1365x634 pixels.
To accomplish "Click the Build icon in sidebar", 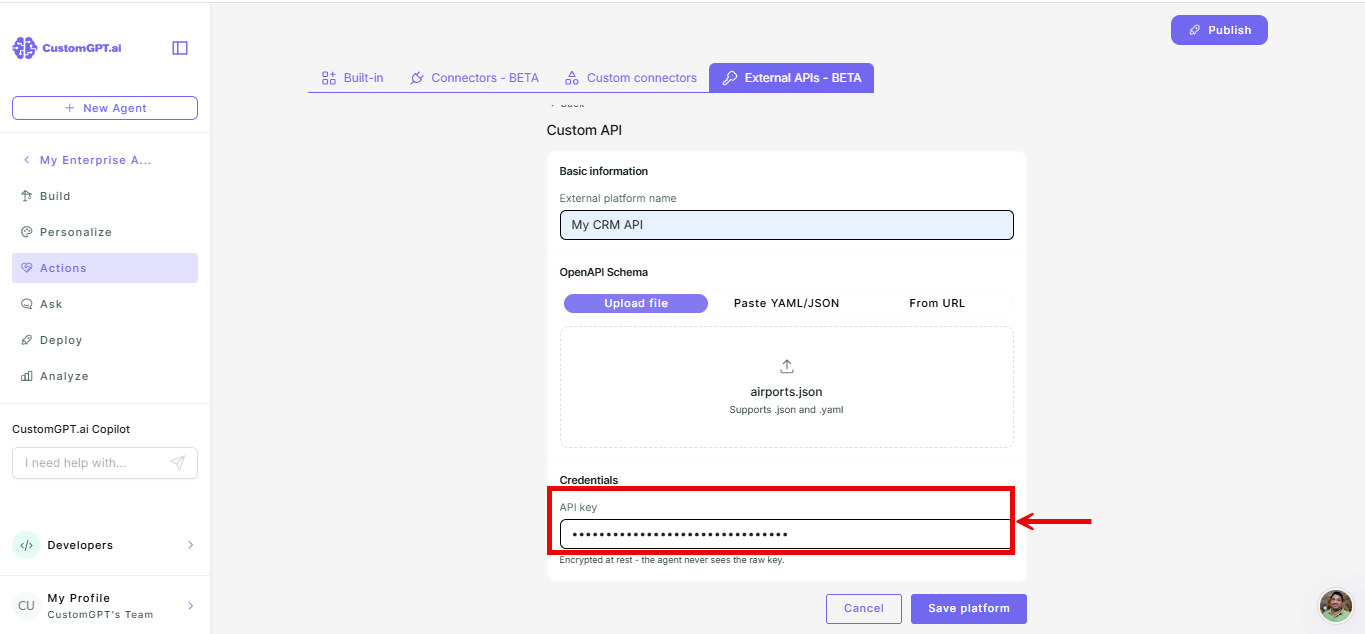I will pyautogui.click(x=27, y=196).
